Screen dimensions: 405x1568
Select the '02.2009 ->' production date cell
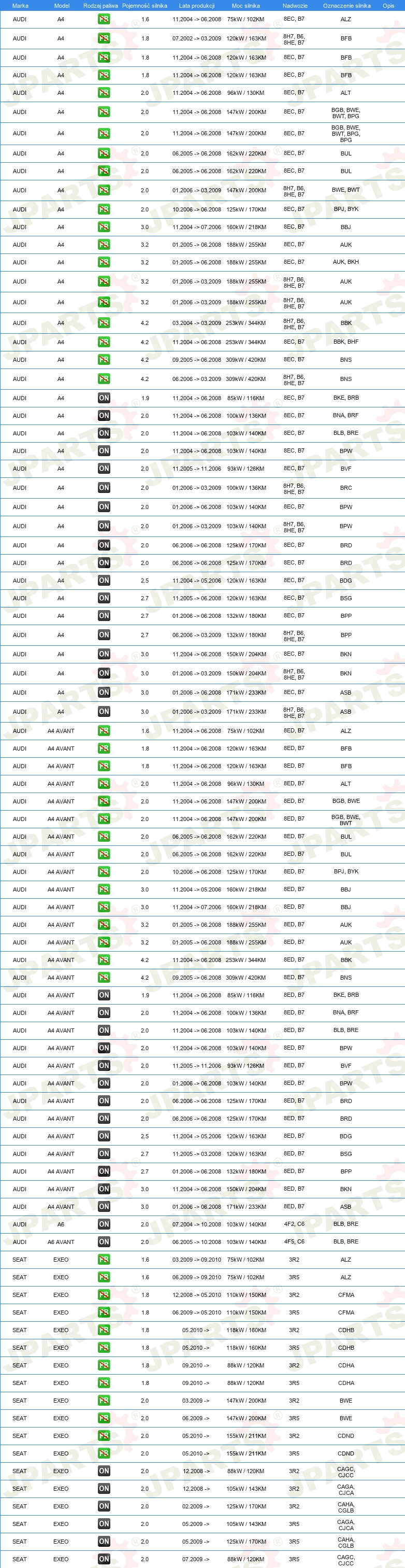pos(196,1507)
